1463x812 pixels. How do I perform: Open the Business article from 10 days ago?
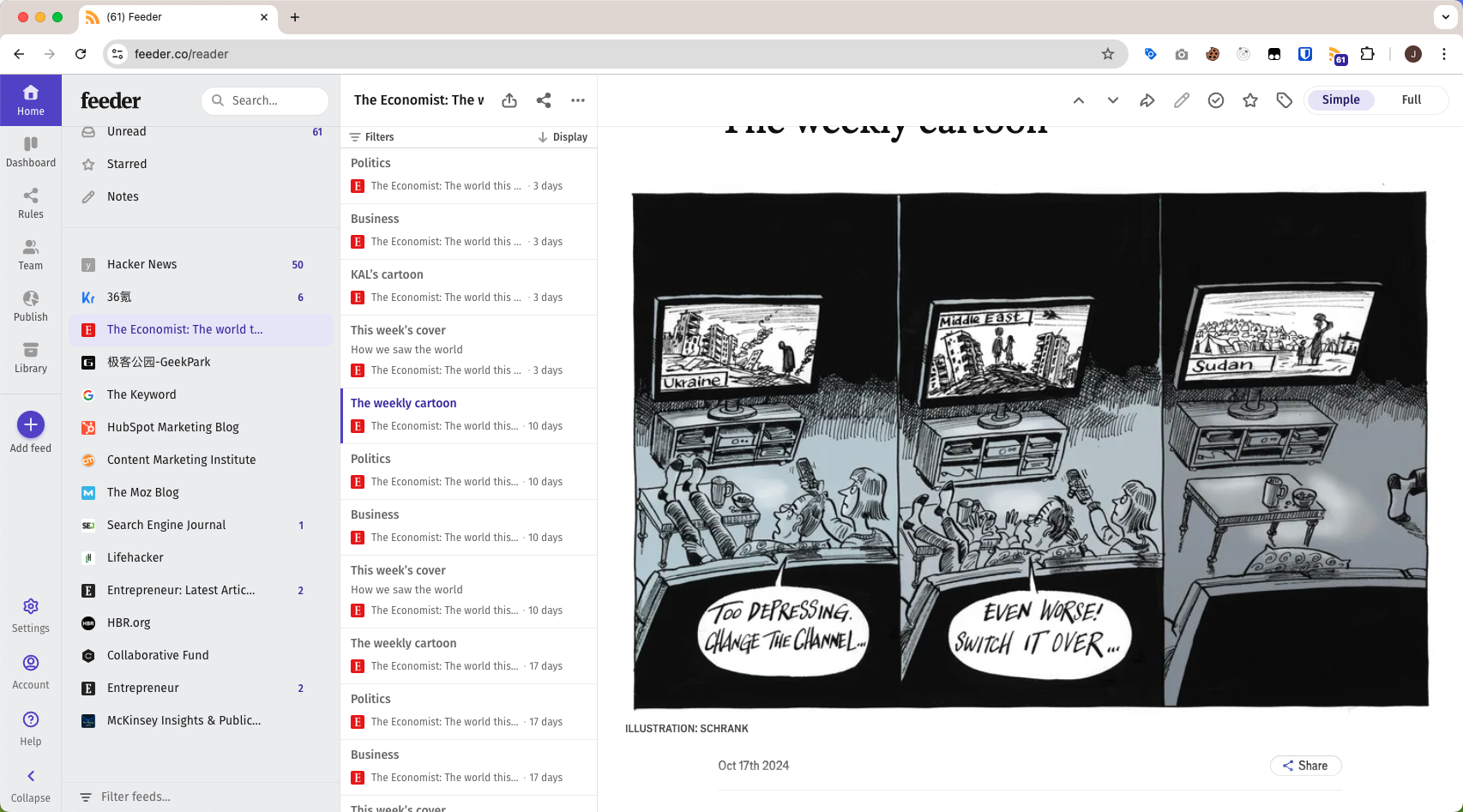tap(469, 527)
